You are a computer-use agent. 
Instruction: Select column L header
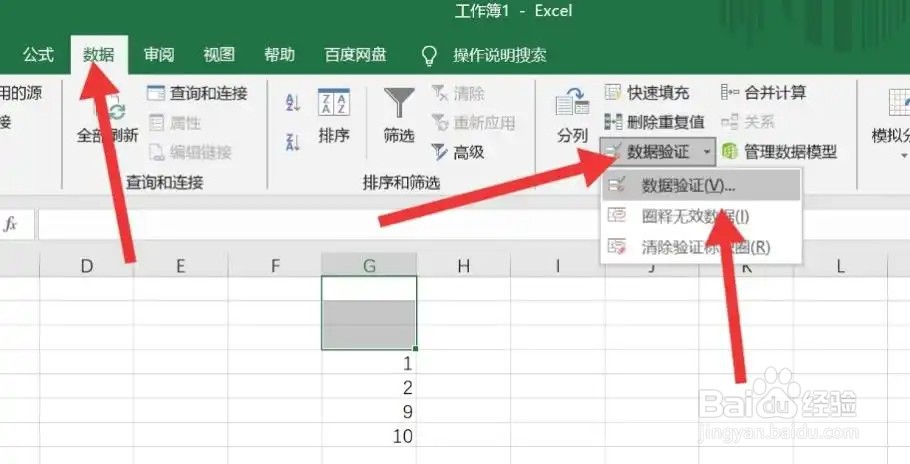(x=840, y=266)
